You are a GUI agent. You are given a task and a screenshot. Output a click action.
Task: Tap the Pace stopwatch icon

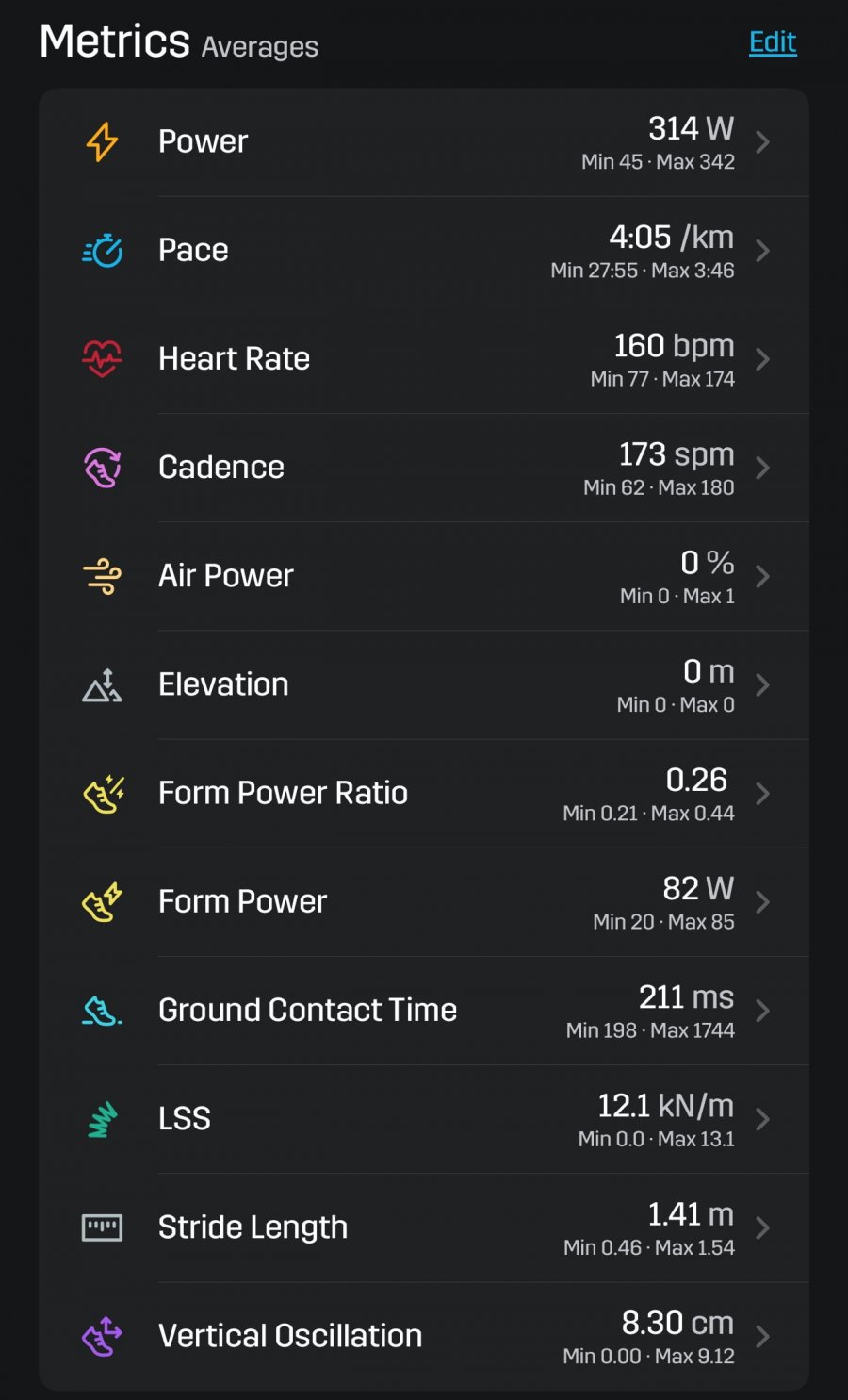102,251
